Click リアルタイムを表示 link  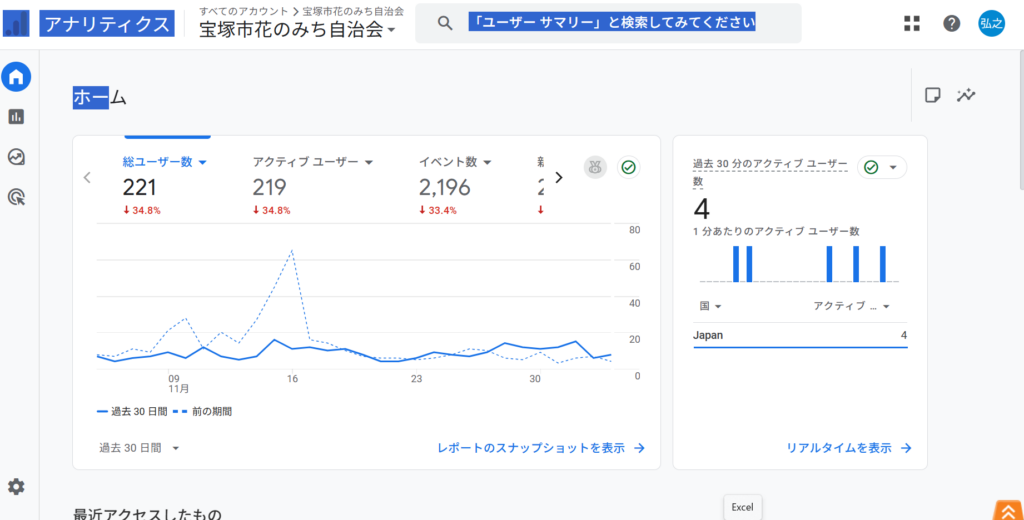tap(848, 448)
